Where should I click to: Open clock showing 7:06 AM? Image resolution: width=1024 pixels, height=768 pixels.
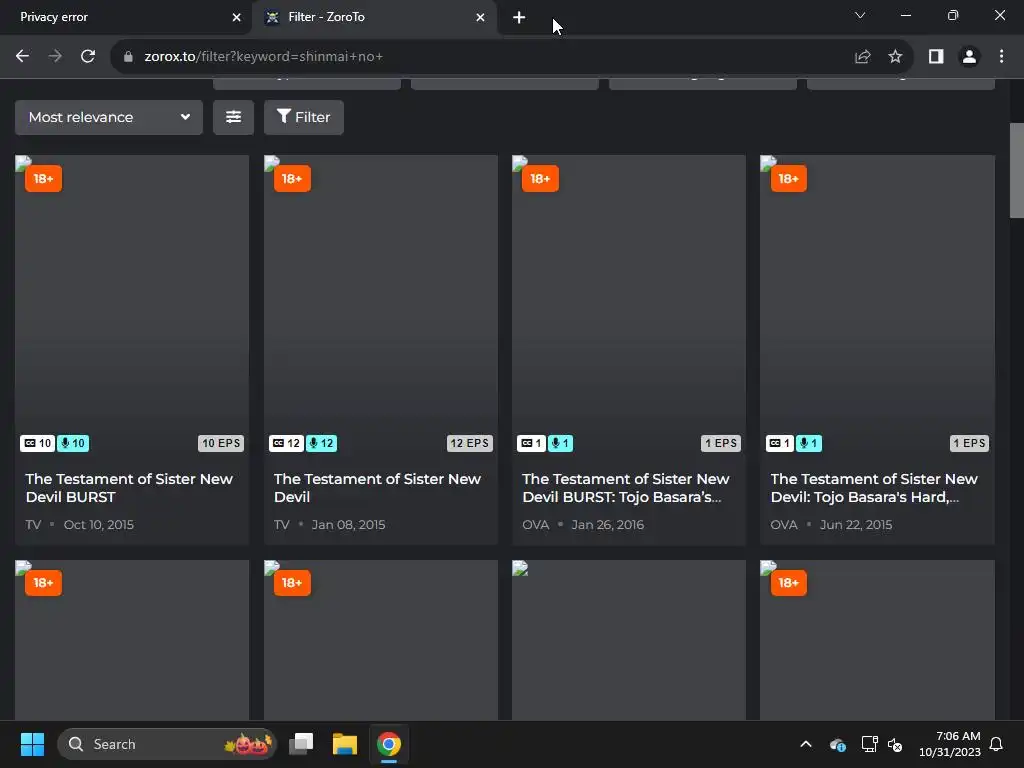click(x=950, y=744)
